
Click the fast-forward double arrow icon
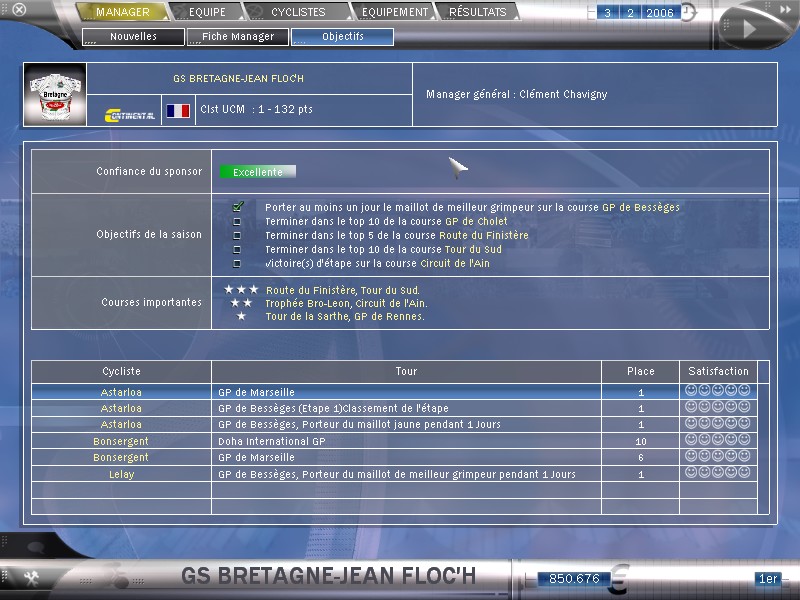tap(749, 30)
